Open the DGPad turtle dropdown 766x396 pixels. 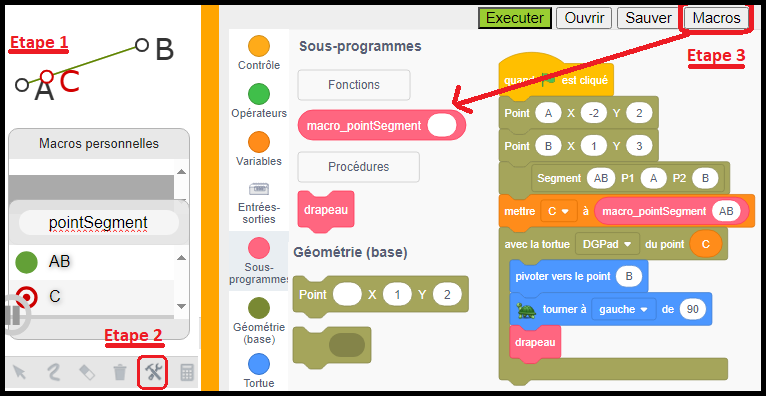[x=607, y=244]
